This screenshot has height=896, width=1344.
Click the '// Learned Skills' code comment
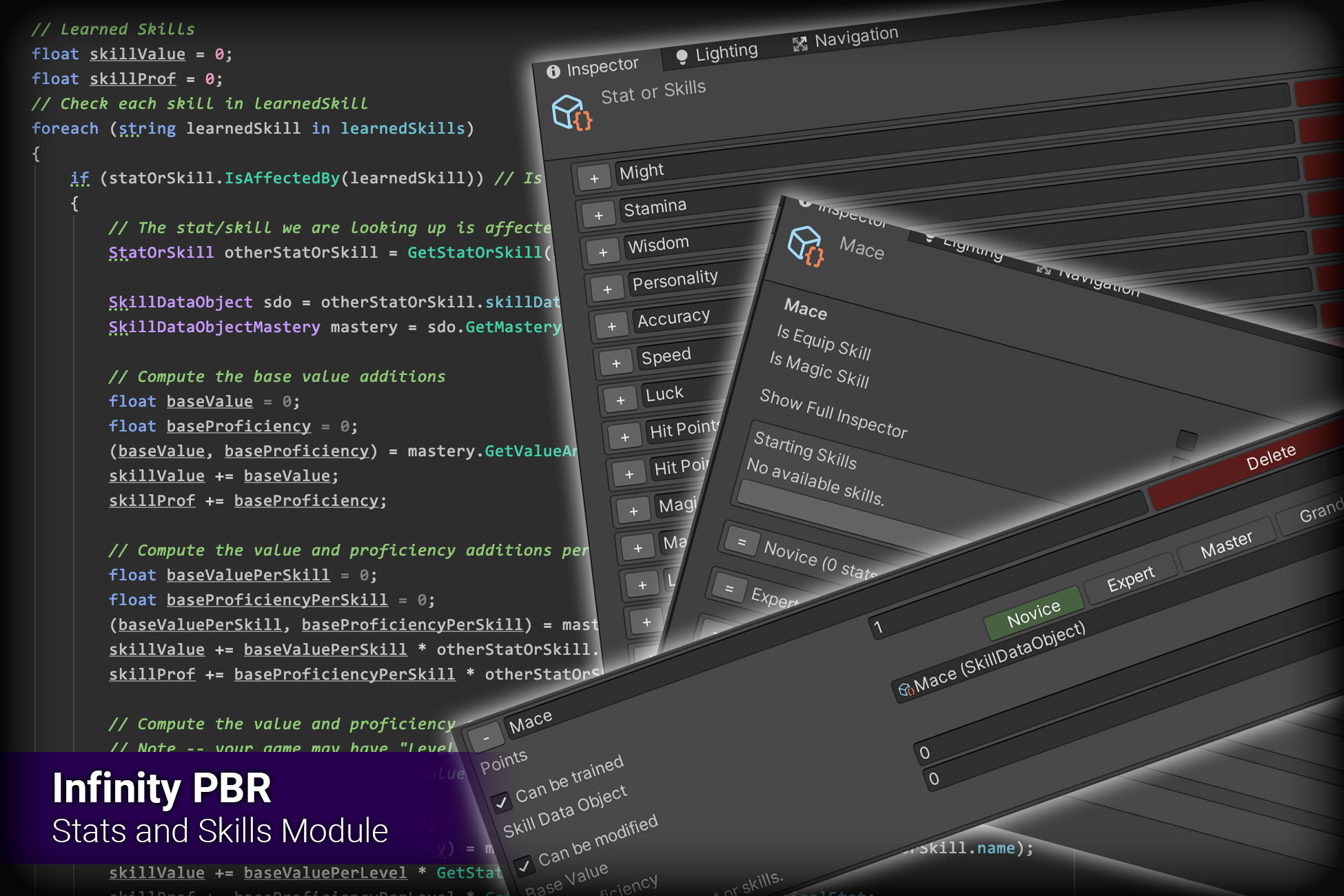point(113,29)
